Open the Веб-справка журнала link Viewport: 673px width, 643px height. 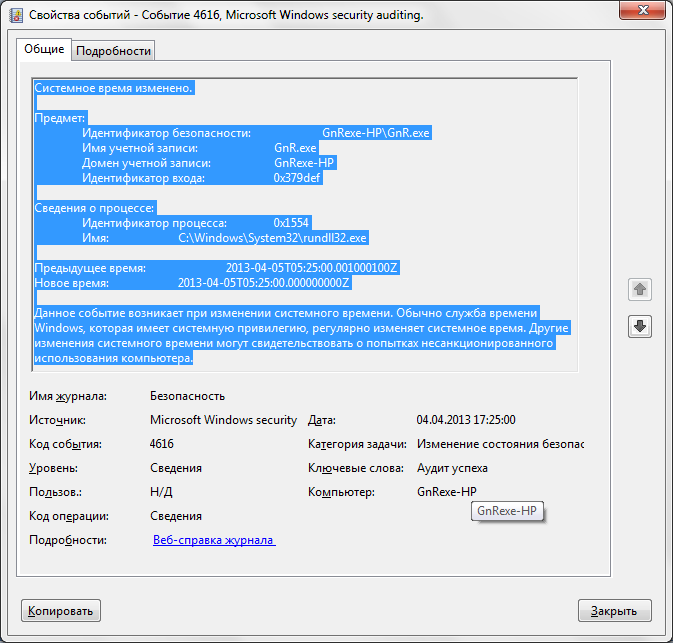pos(214,540)
